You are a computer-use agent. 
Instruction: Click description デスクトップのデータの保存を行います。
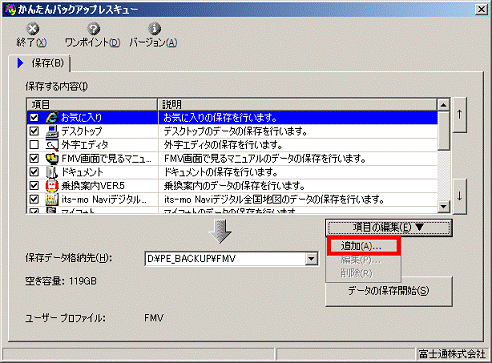pyautogui.click(x=235, y=131)
